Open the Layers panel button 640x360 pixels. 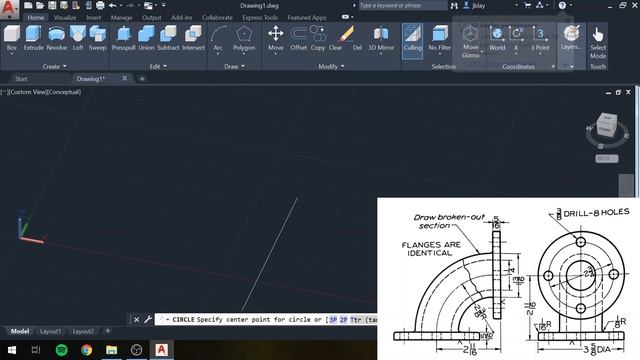click(x=571, y=38)
